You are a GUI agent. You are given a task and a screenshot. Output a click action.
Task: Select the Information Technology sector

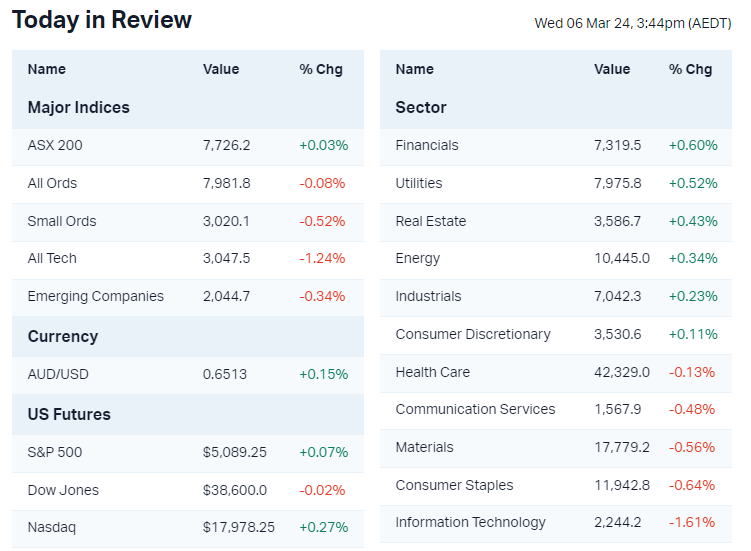coord(470,522)
